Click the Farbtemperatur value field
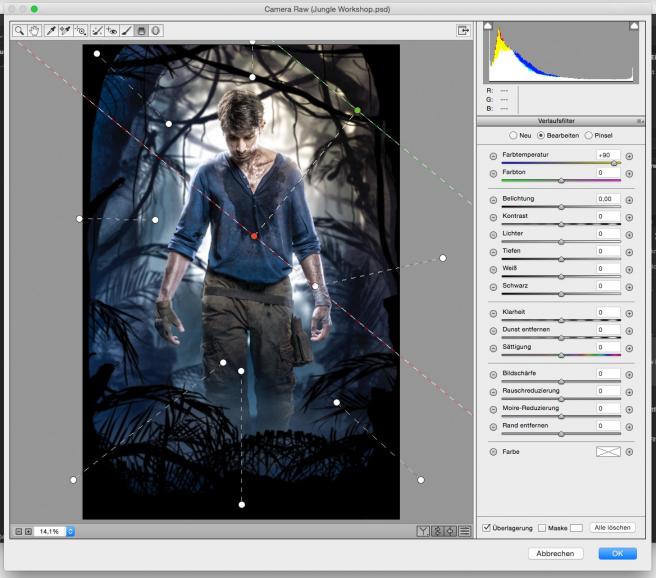Screen dimensions: 656x578 [608, 155]
